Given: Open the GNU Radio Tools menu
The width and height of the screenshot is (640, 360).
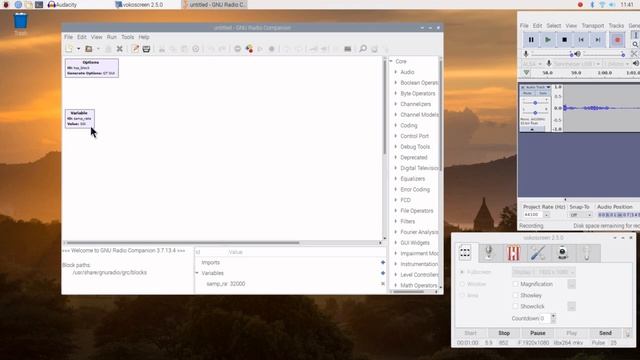Looking at the screenshot, I should click(x=127, y=37).
